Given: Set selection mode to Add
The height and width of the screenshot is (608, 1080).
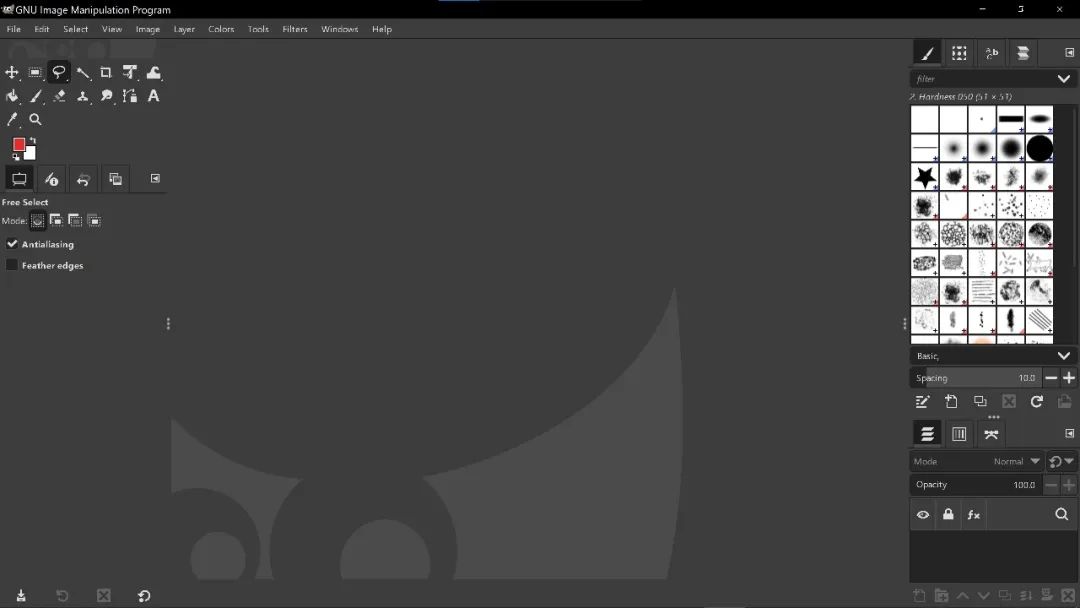Looking at the screenshot, I should pyautogui.click(x=56, y=220).
